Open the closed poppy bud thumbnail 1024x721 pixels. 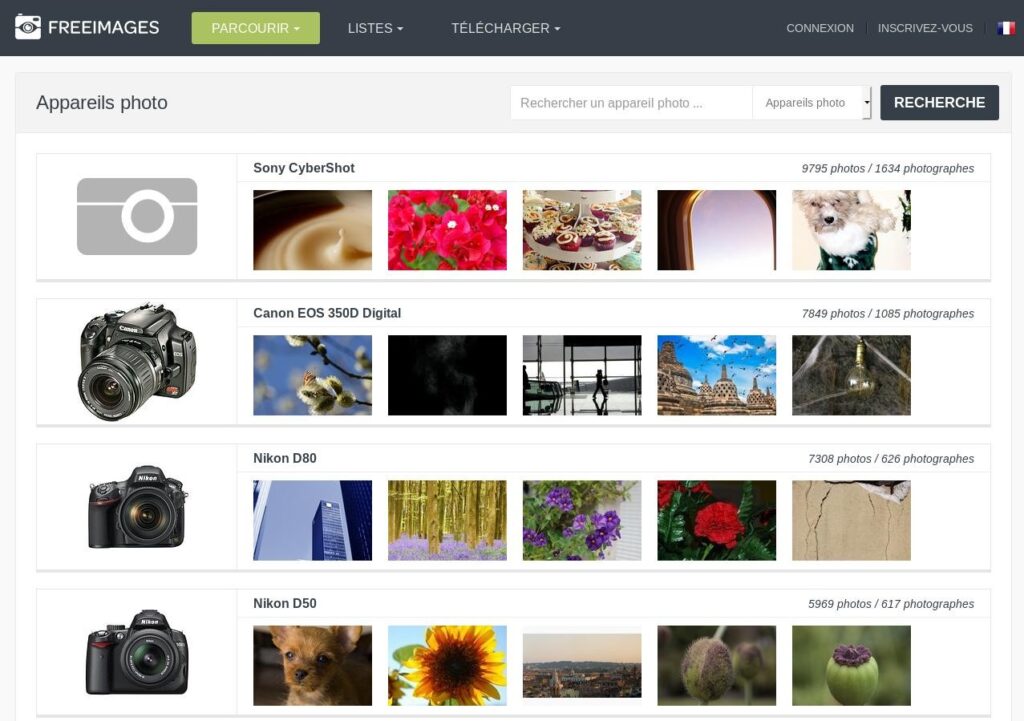(x=716, y=665)
